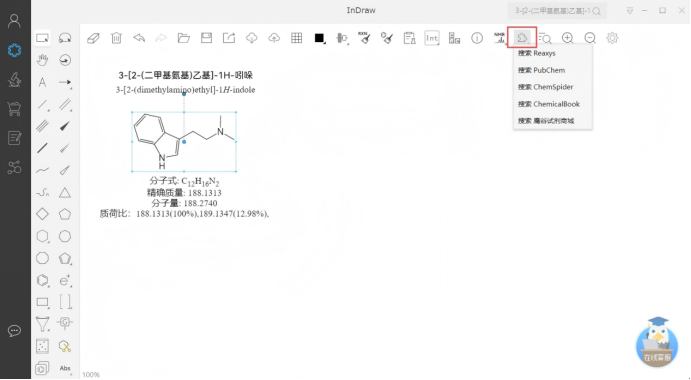Click the cloud upload icon
This screenshot has height=380, width=691.
click(274, 38)
